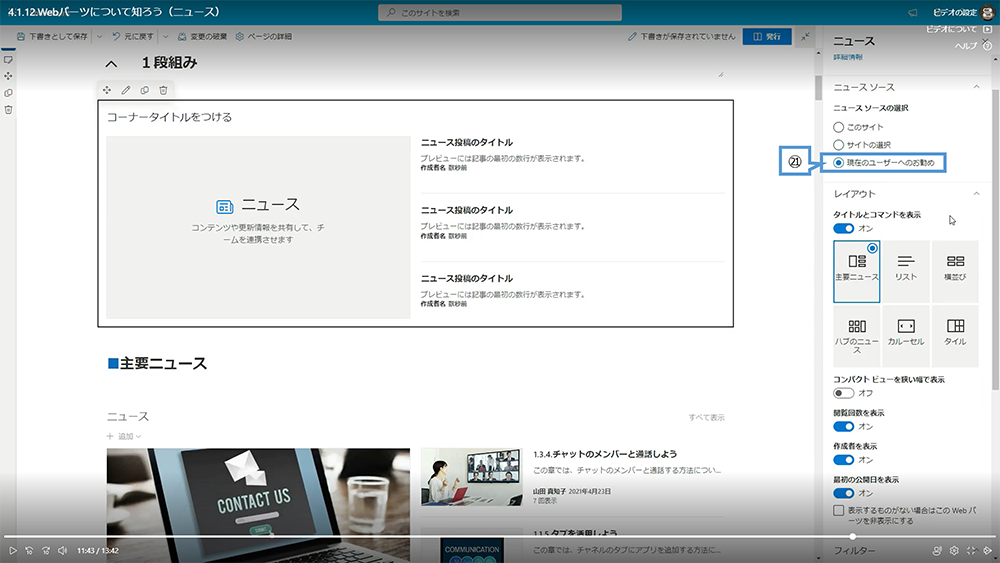Click the コーナータイトルをつける title field
The height and width of the screenshot is (563, 1000).
170,117
